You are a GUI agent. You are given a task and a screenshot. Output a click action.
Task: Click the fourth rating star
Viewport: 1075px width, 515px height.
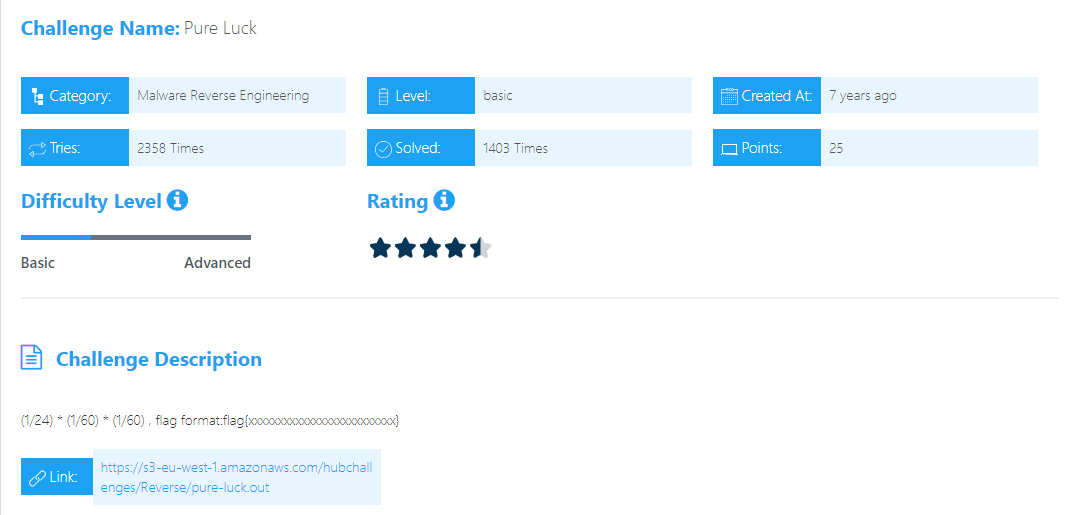455,248
